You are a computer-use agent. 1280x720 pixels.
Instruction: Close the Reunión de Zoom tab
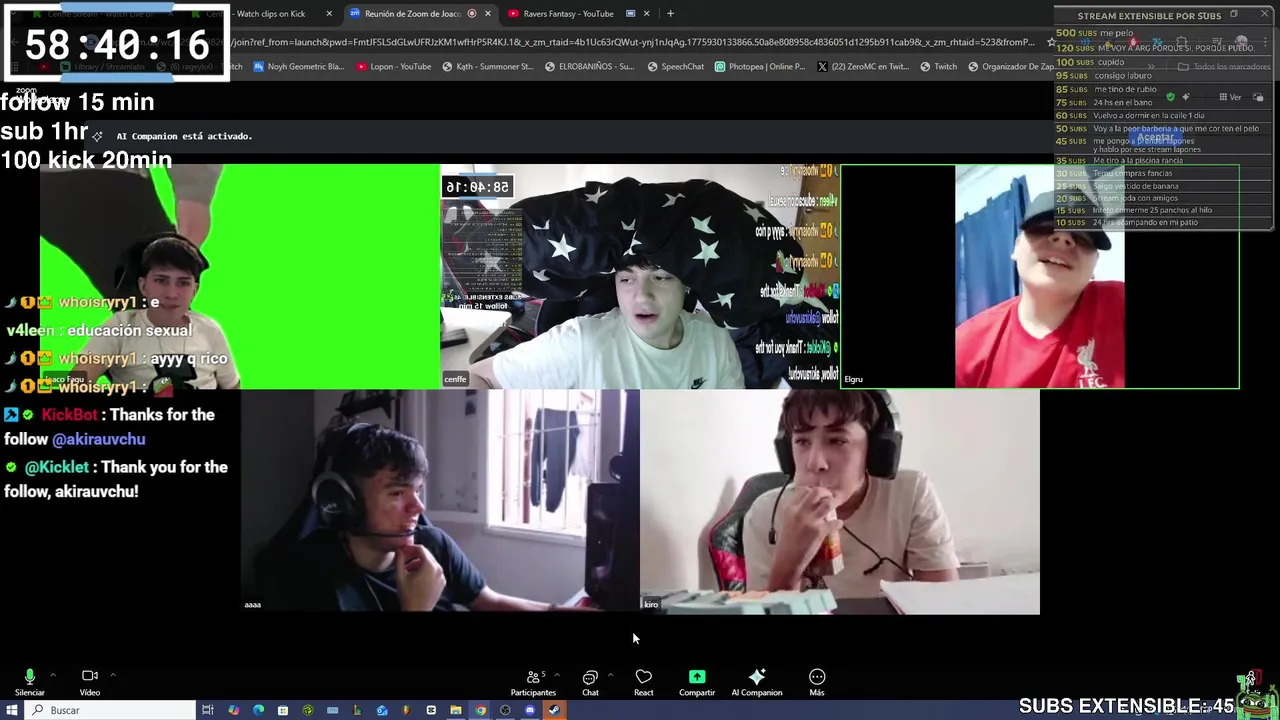click(487, 14)
